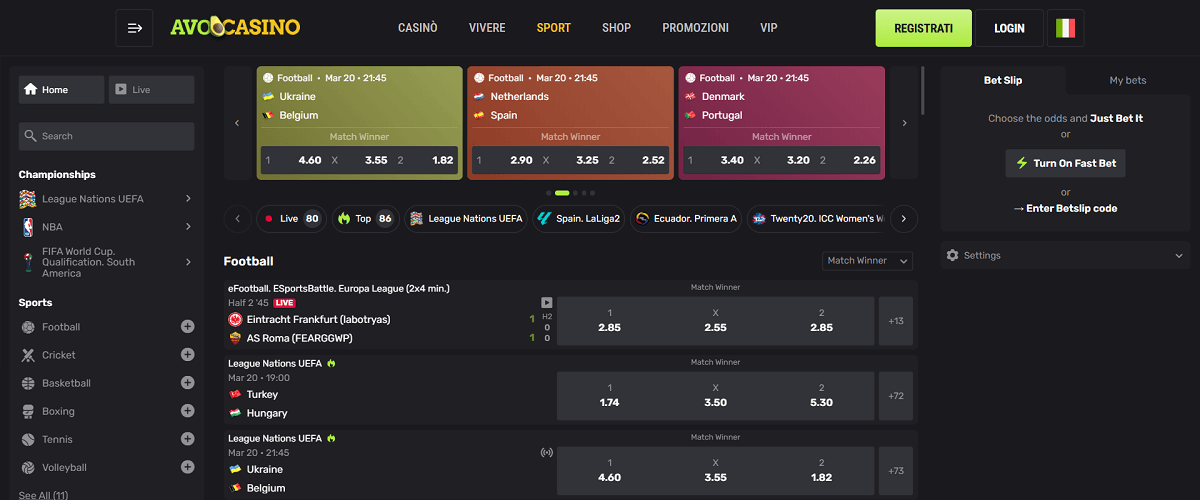Expand +72 more markets for Turkey–Hungary
The image size is (1200, 500).
[x=895, y=396]
